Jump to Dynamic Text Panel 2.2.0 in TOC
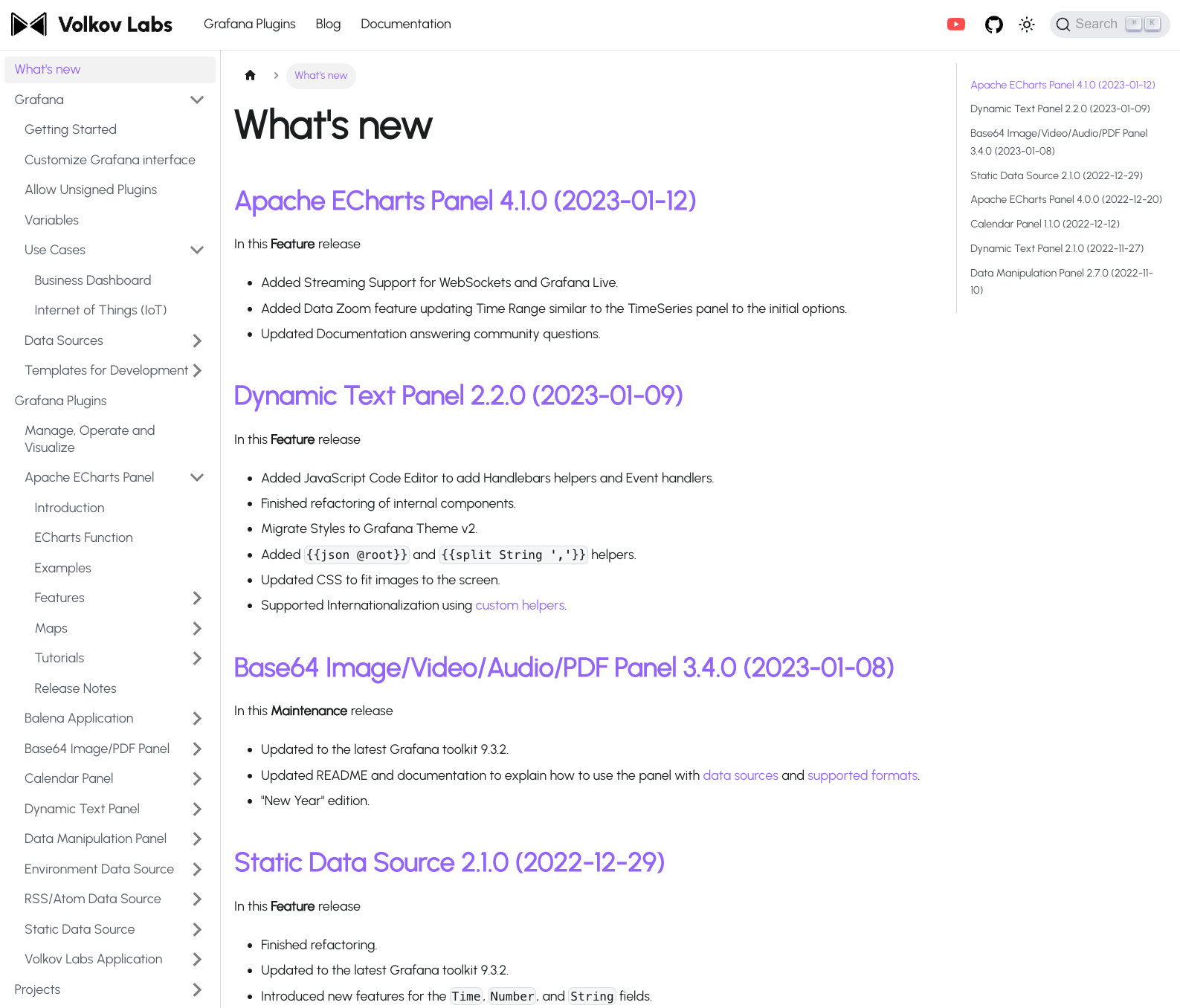This screenshot has height=1008, width=1180. pos(1060,109)
